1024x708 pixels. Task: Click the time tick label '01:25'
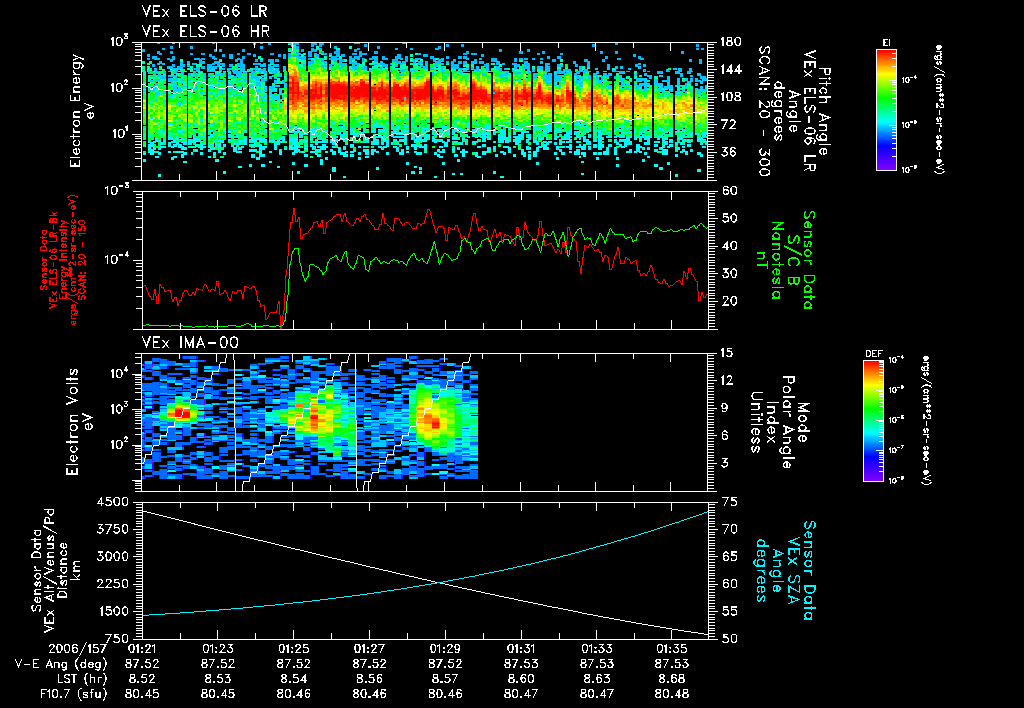293,649
